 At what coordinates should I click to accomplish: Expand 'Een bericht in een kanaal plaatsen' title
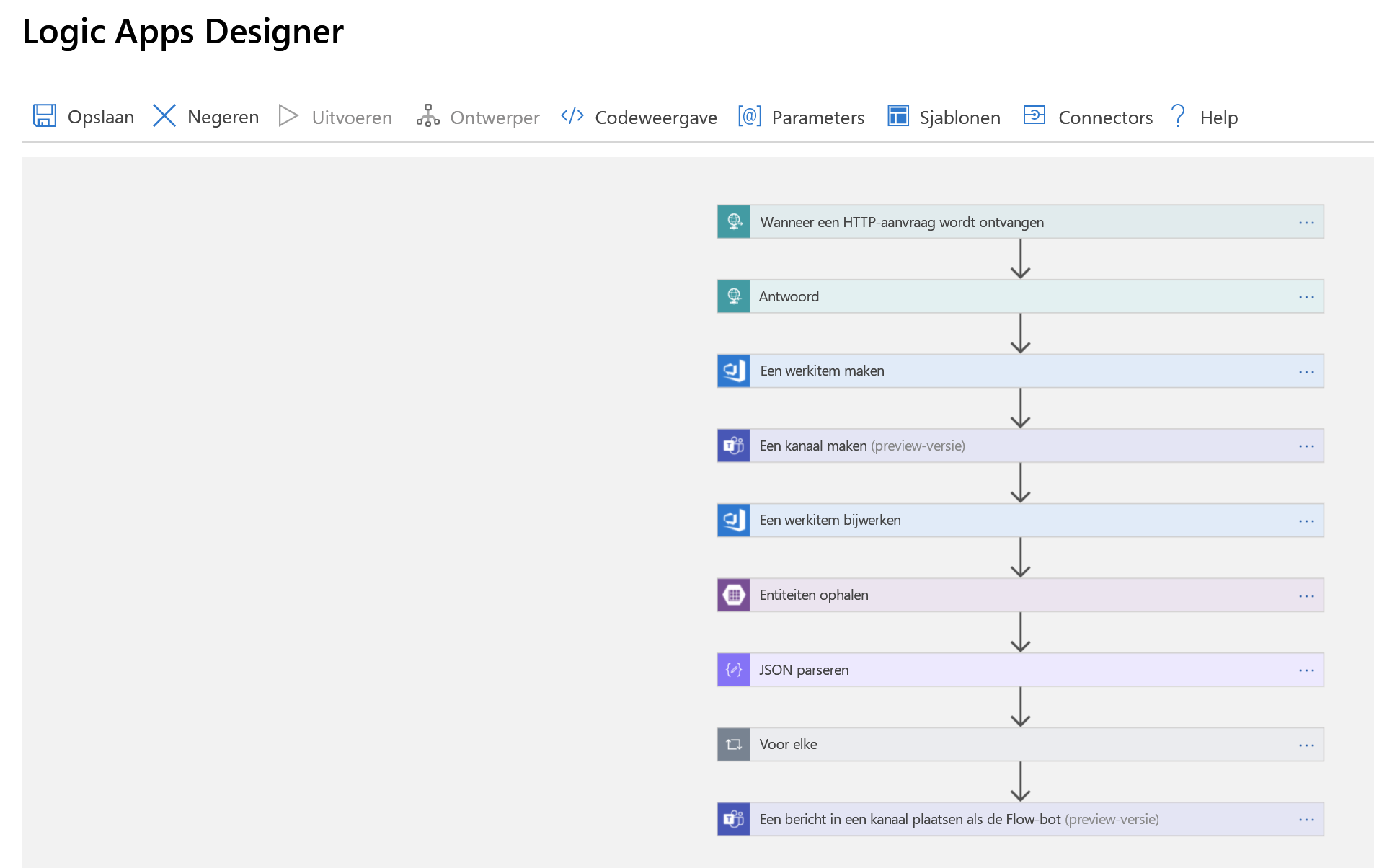tap(959, 819)
